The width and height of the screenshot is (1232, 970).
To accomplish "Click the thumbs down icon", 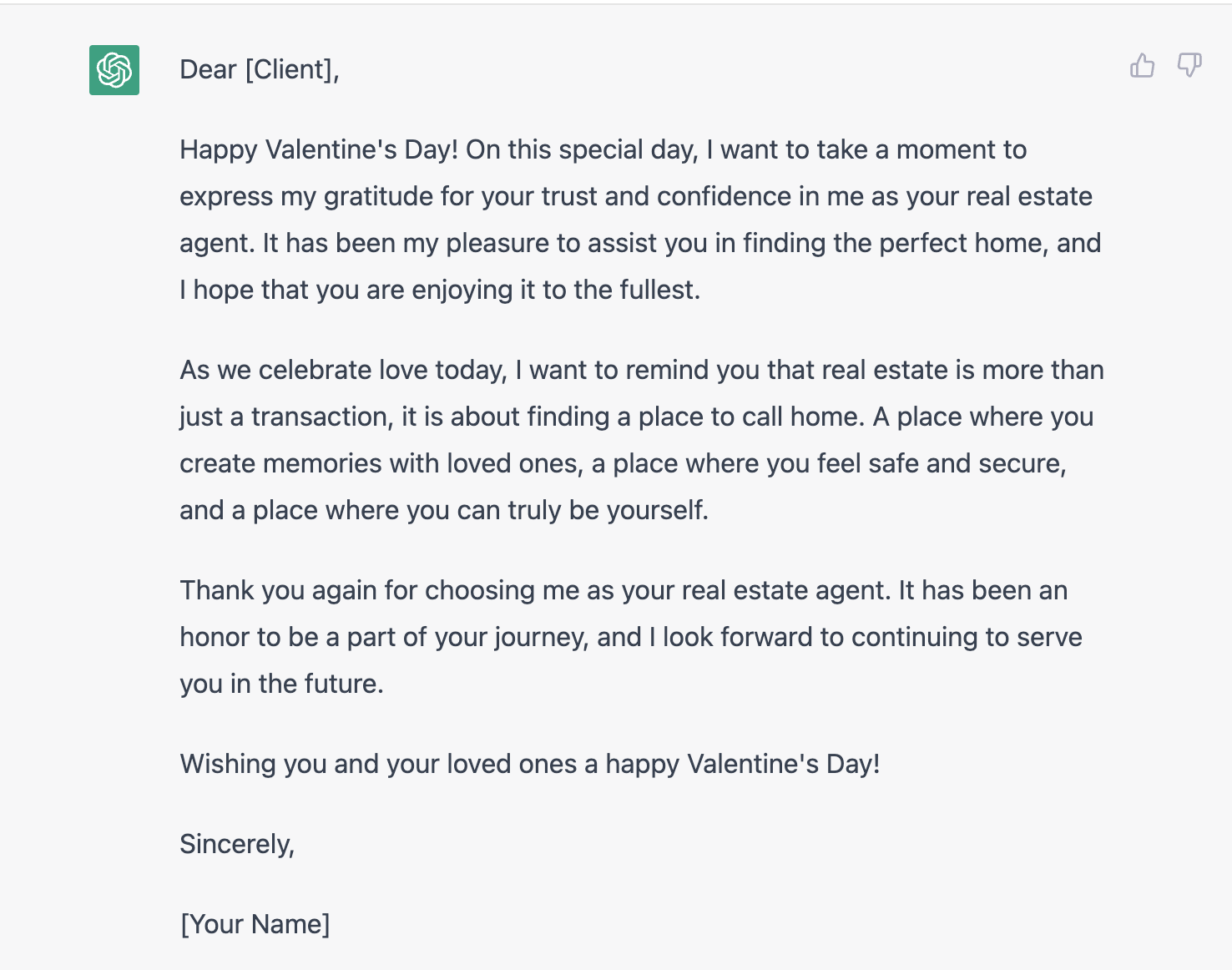I will pos(1189,65).
